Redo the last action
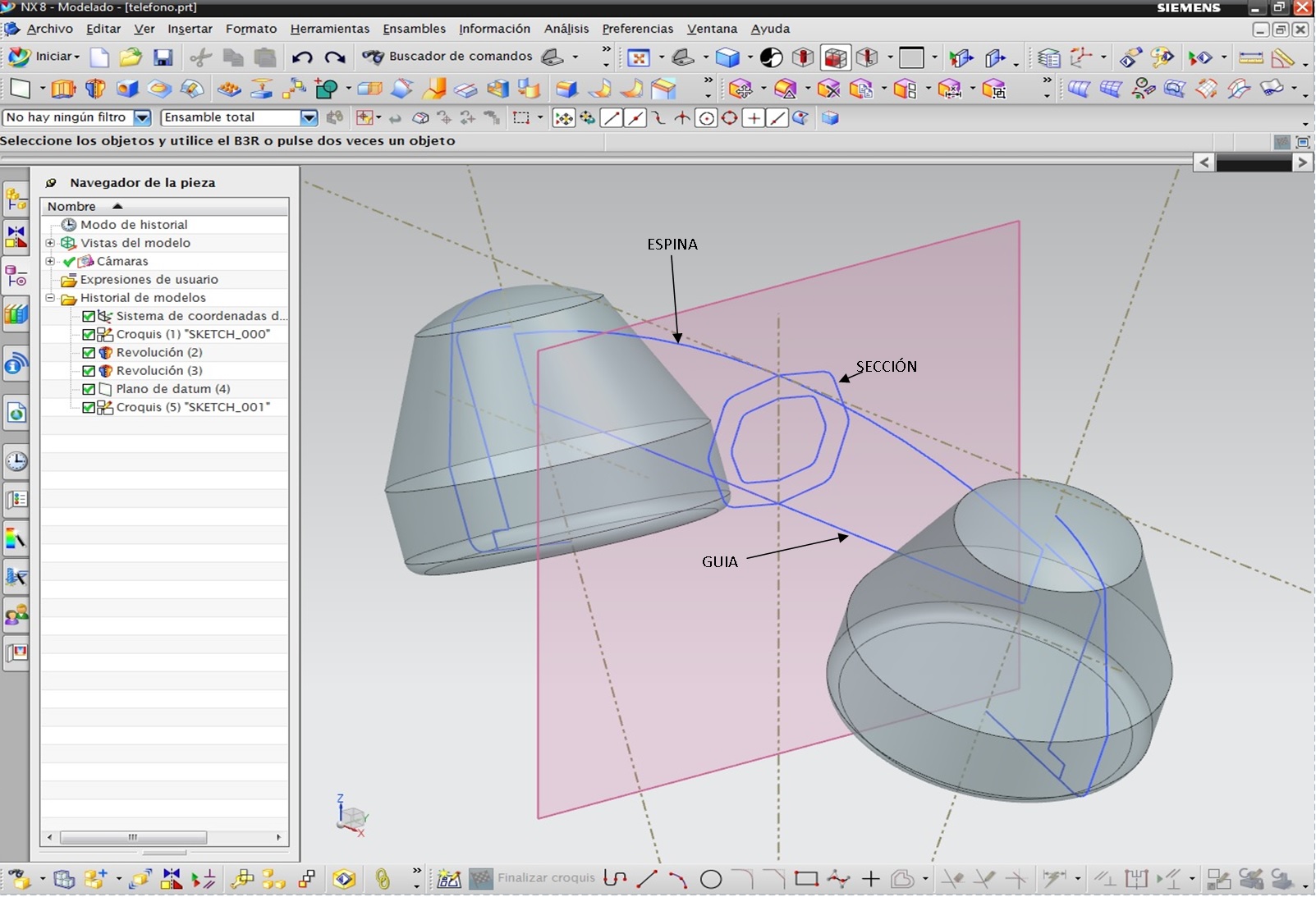This screenshot has height=897, width=1316. click(x=334, y=57)
